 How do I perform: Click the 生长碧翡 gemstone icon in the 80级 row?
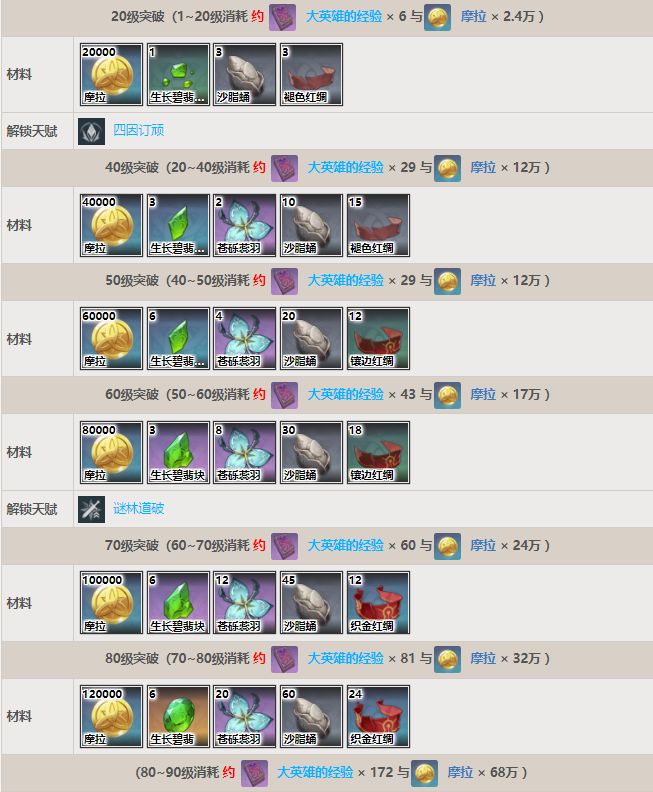click(x=178, y=716)
